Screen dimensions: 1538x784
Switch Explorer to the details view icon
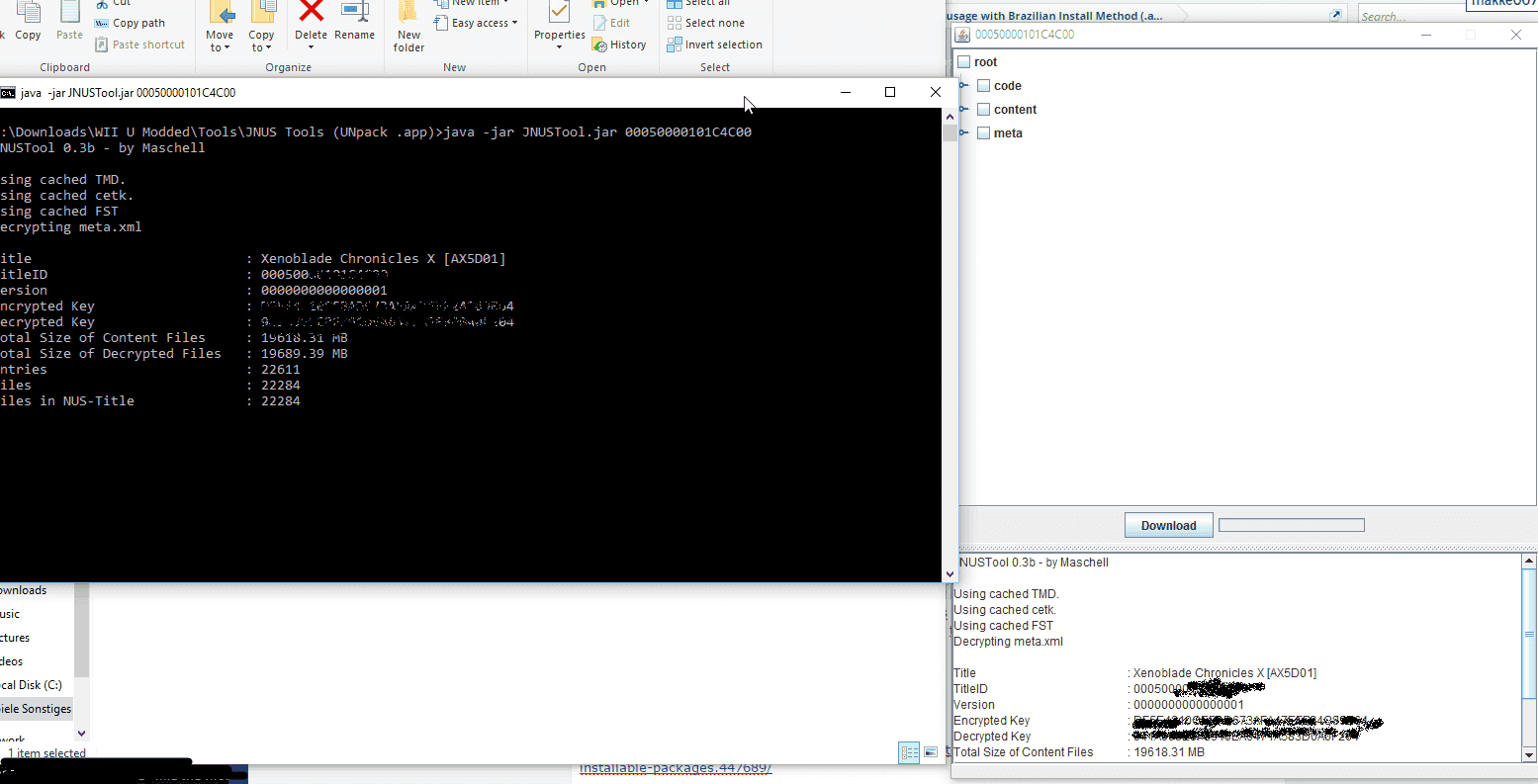pos(909,753)
